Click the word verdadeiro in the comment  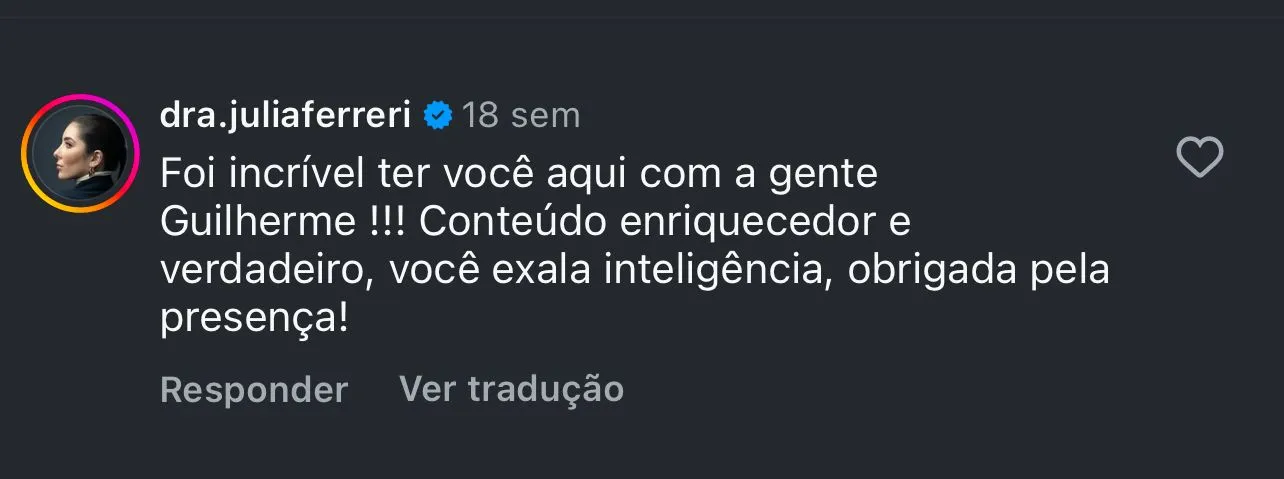click(263, 271)
